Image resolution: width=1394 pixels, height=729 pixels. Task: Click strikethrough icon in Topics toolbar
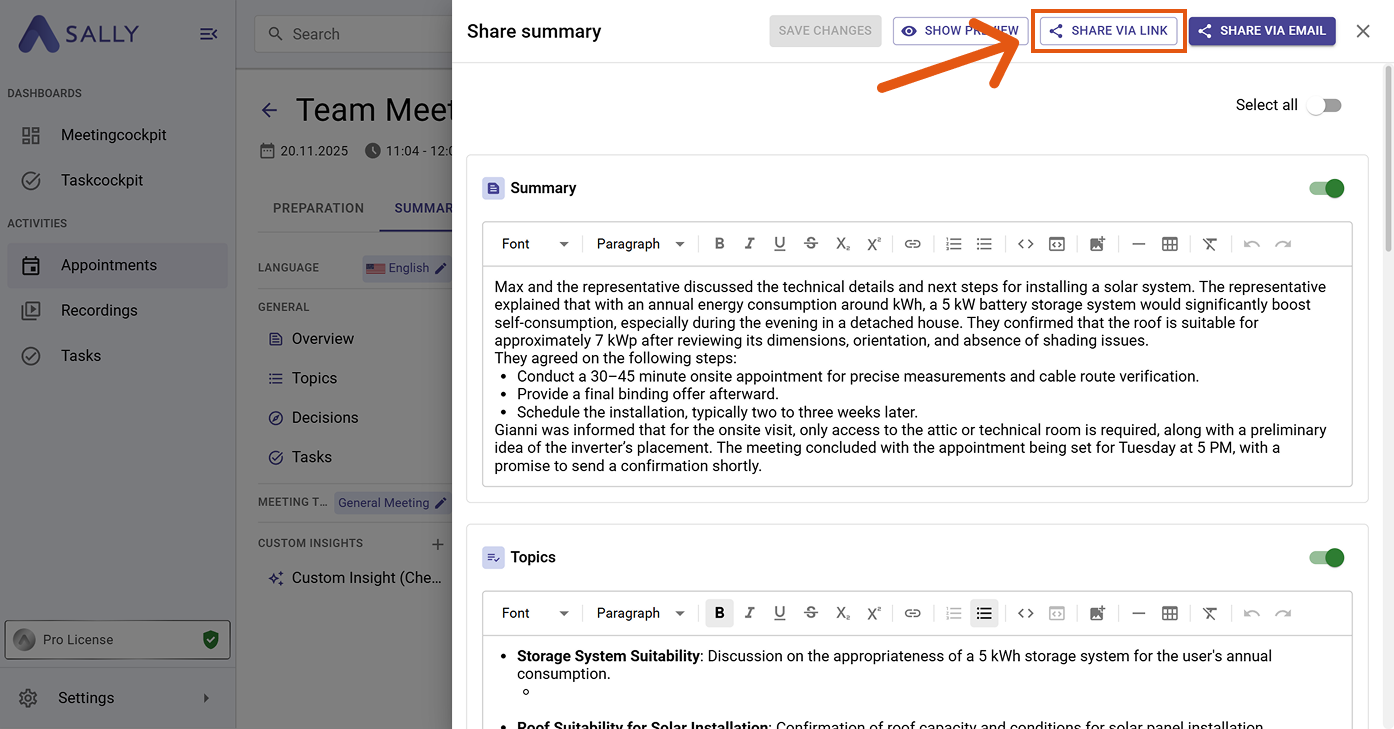(811, 613)
